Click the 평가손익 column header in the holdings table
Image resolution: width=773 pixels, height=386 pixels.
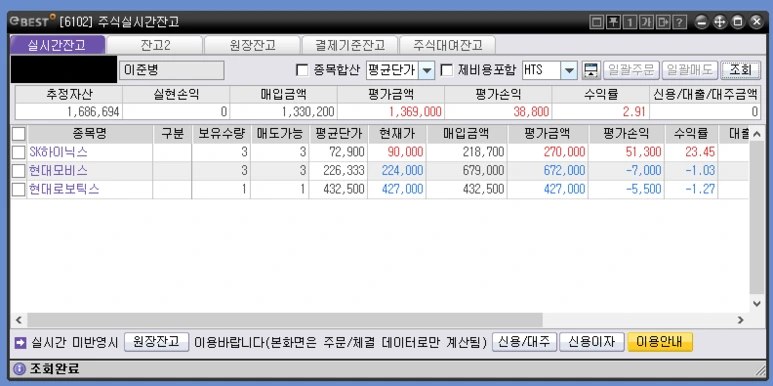point(627,134)
